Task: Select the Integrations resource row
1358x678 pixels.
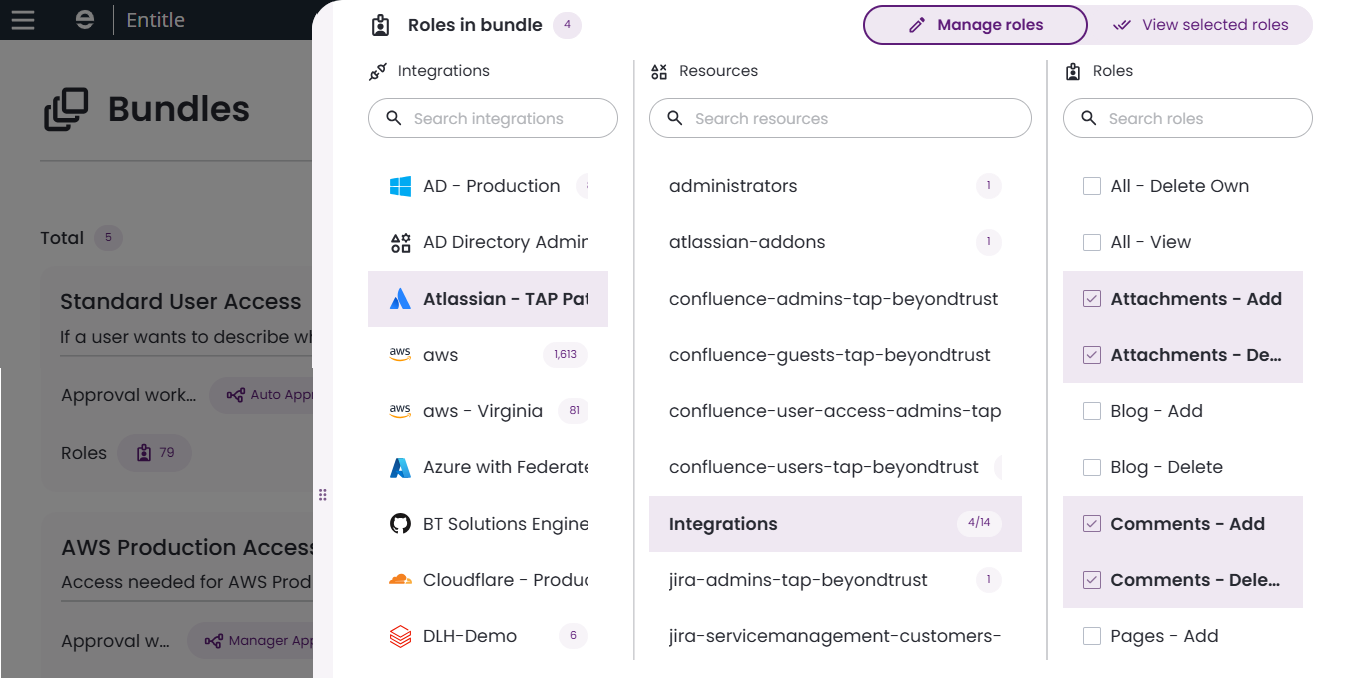Action: click(835, 523)
